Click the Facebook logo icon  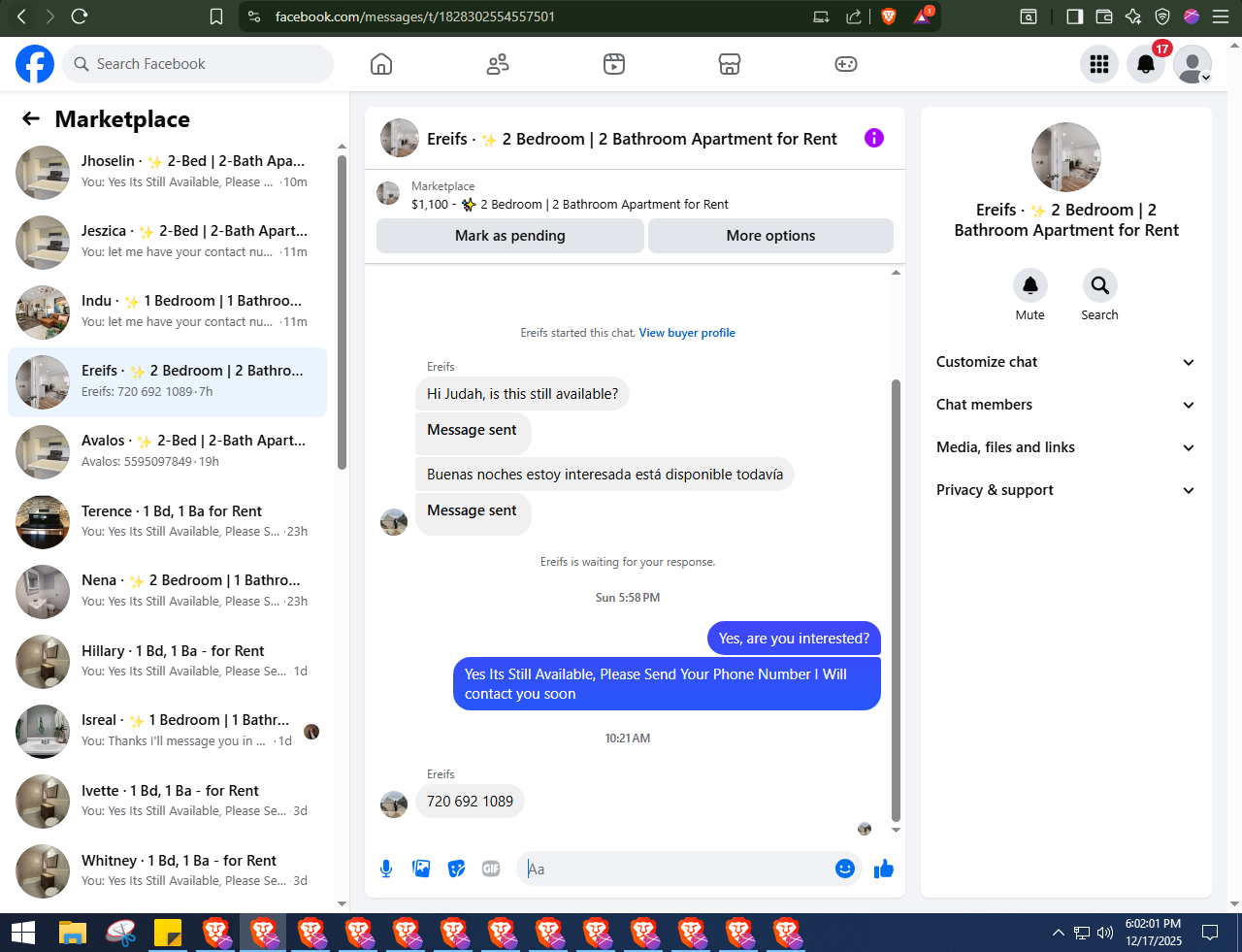click(x=35, y=64)
